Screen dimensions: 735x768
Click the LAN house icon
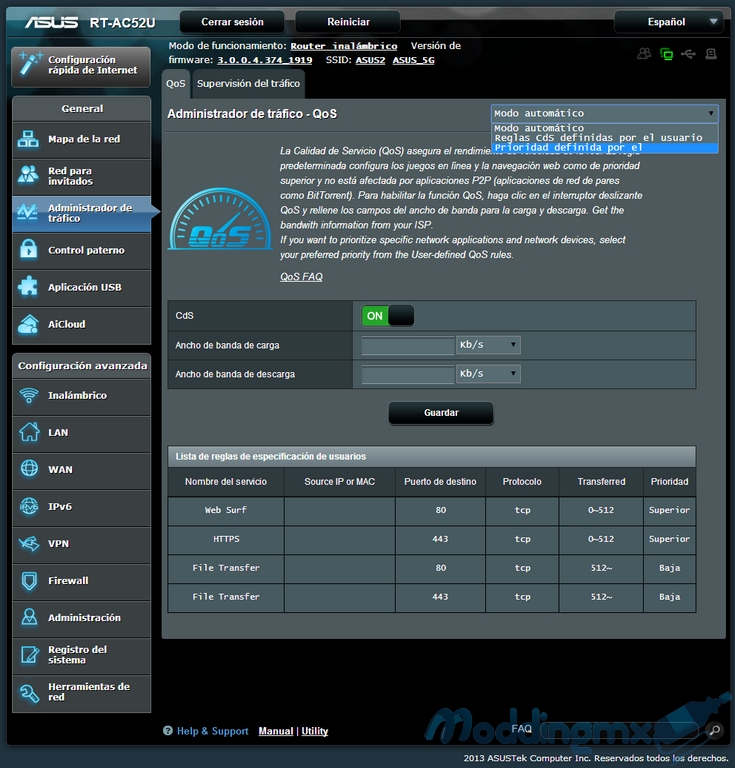pos(29,432)
